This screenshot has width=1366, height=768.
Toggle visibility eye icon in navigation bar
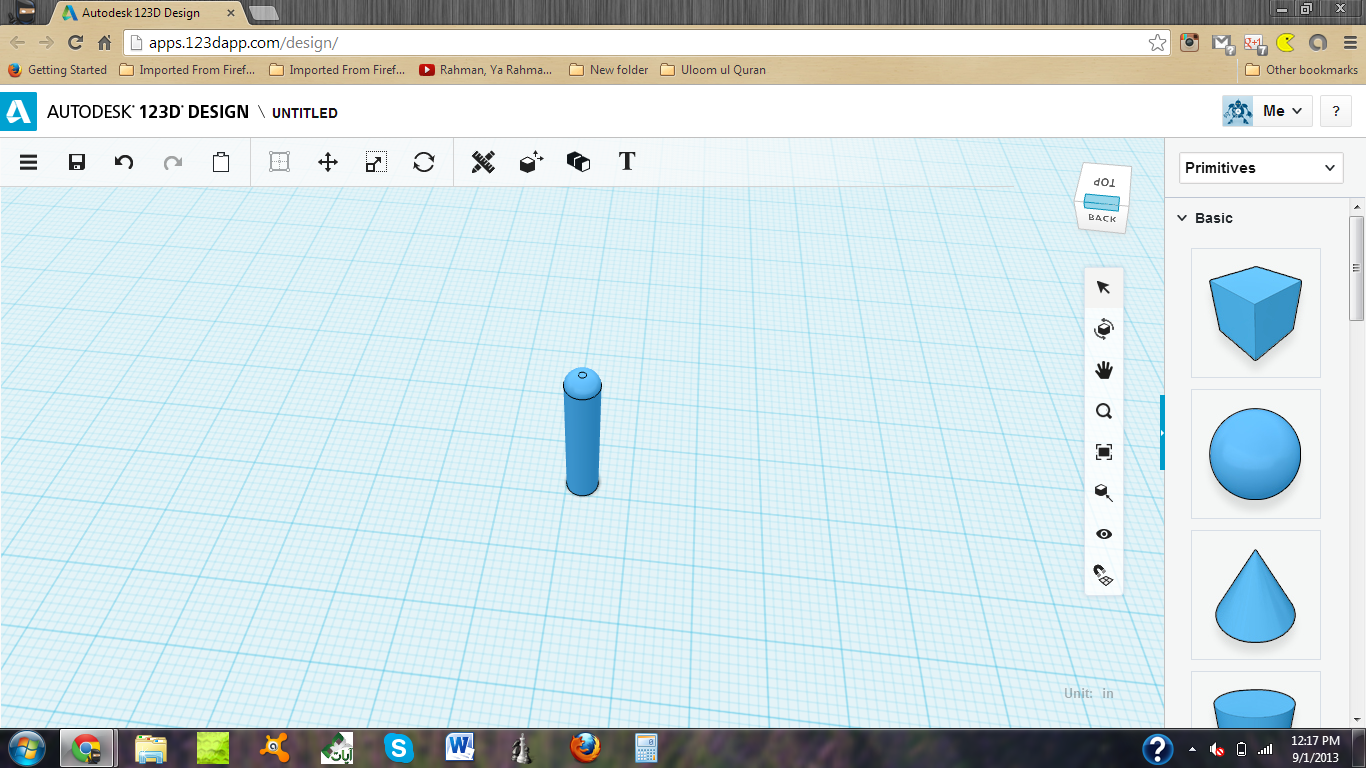click(1104, 534)
